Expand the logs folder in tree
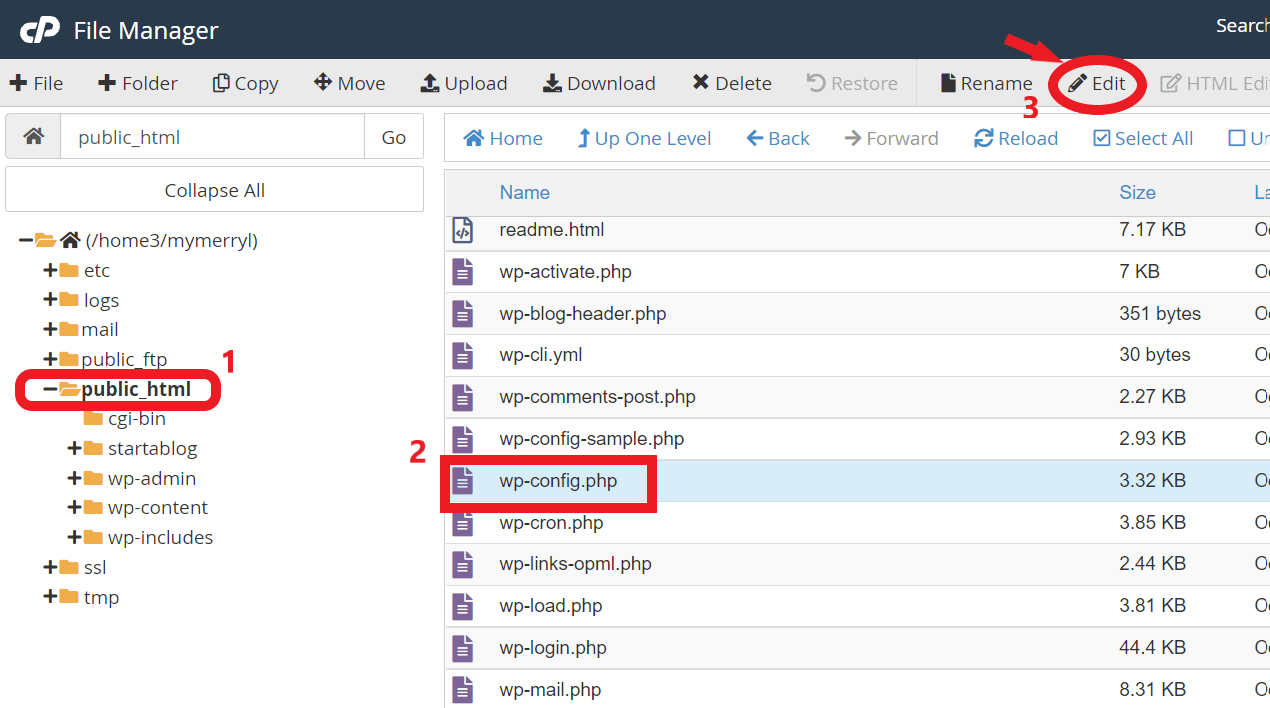 coord(50,300)
